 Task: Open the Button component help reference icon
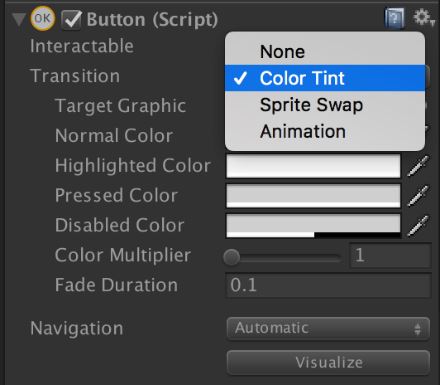point(395,19)
